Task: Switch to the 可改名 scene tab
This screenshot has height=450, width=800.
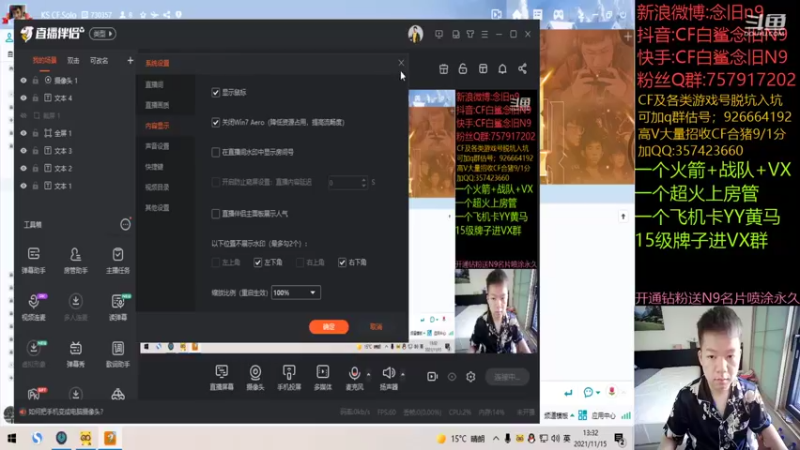Action: [99, 61]
